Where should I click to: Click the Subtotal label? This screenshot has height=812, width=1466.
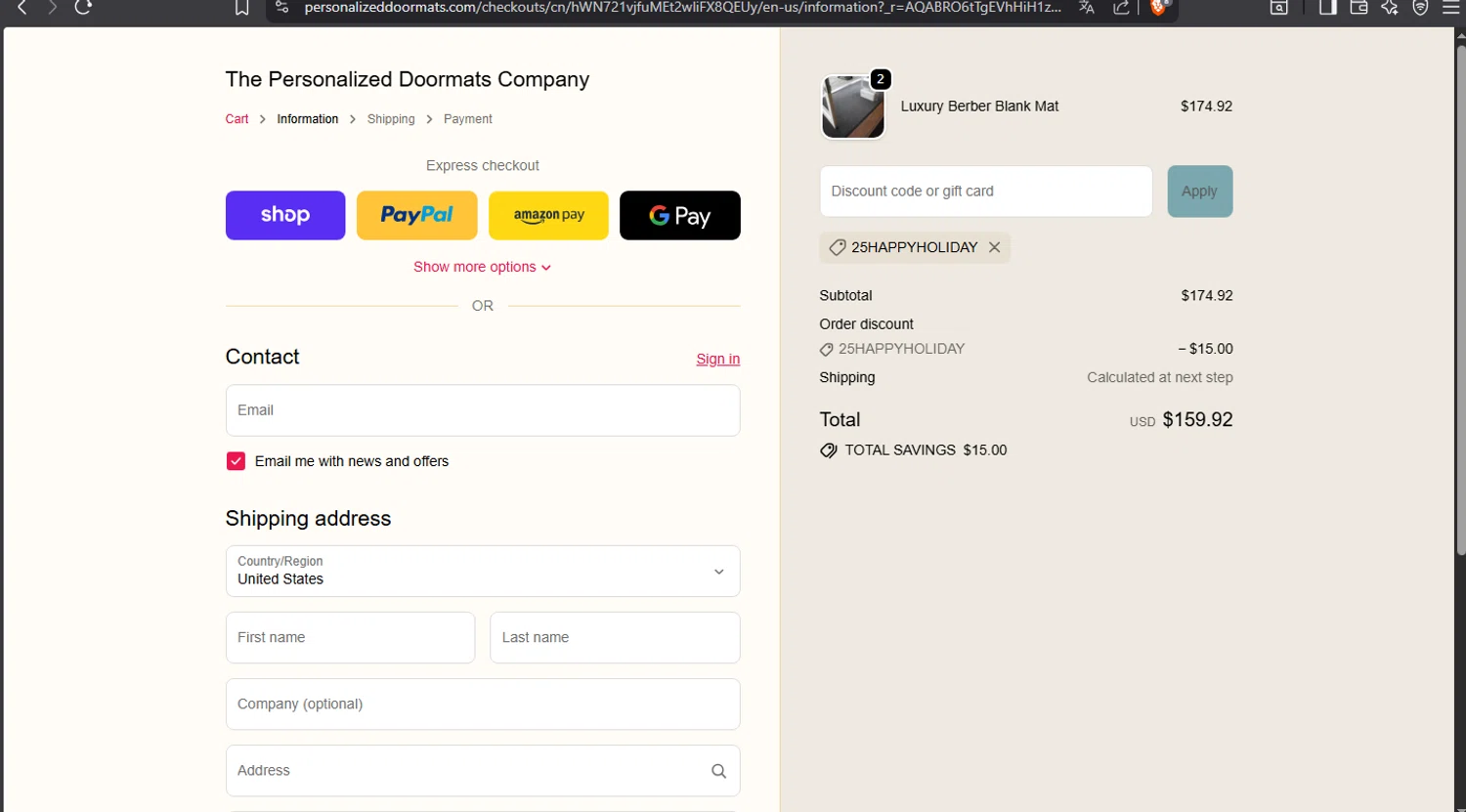click(x=845, y=295)
